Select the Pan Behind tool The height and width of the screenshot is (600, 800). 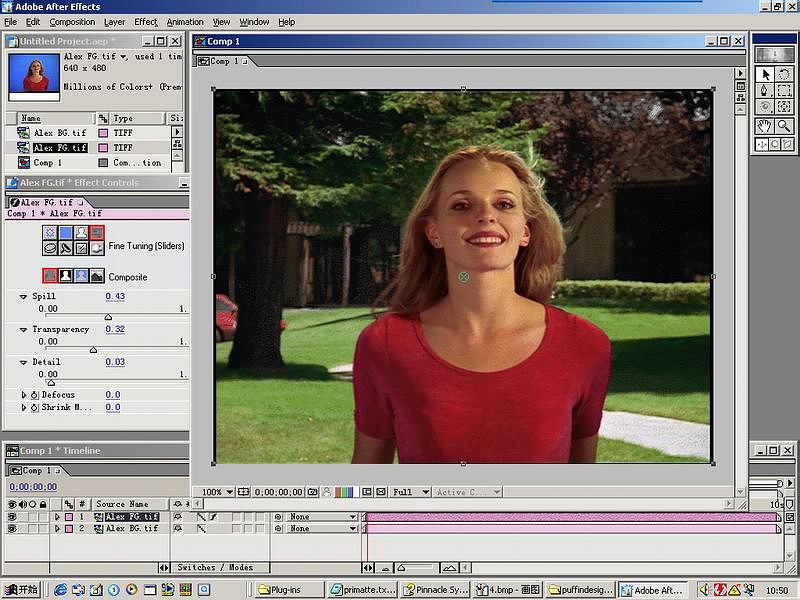[x=784, y=107]
